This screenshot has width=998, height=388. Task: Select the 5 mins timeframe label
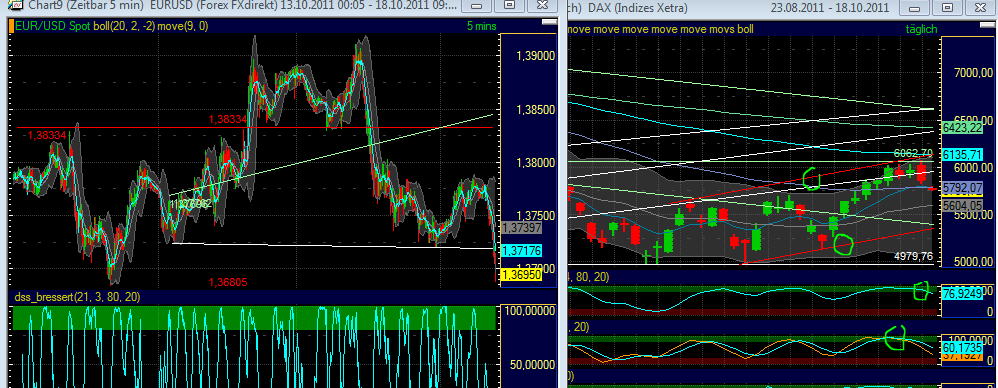pos(481,26)
